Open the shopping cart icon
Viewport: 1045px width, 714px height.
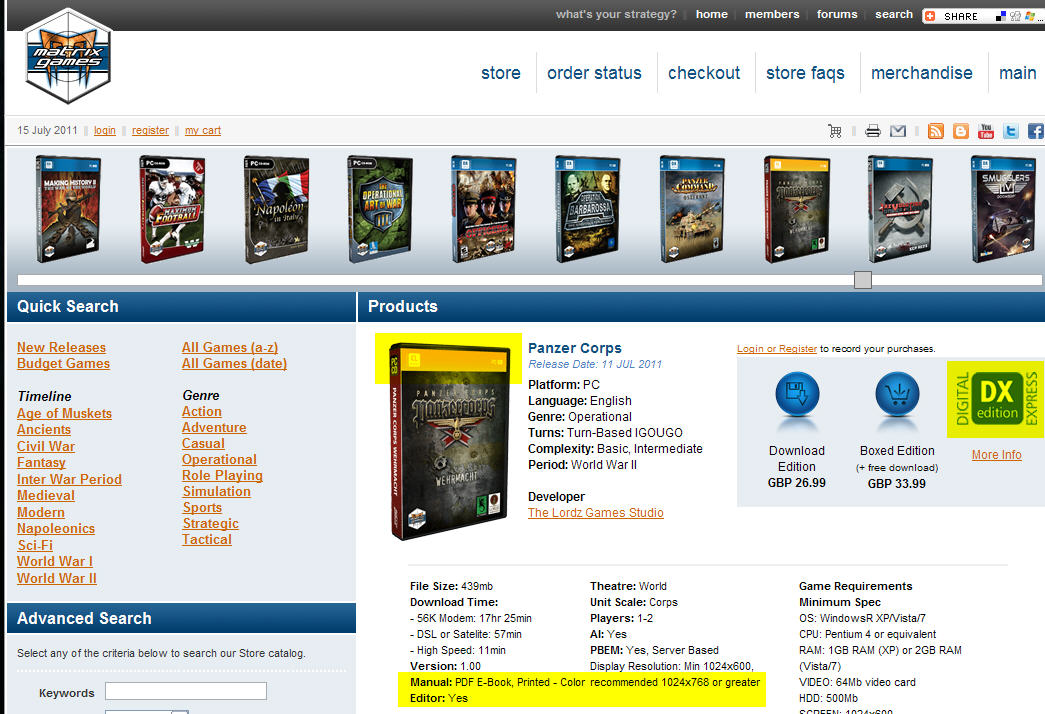coord(834,131)
